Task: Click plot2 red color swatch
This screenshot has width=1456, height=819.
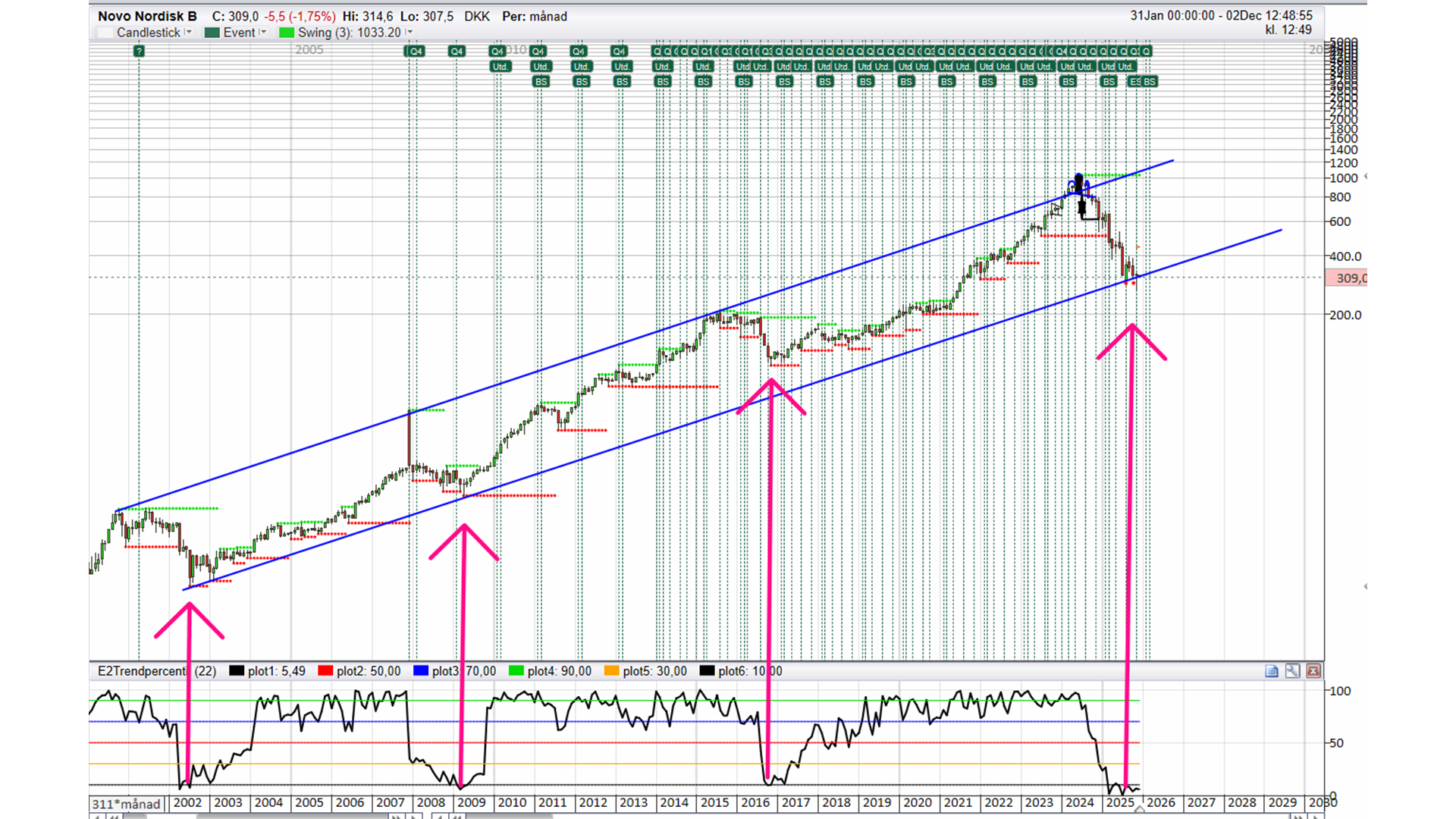Action: click(x=325, y=671)
